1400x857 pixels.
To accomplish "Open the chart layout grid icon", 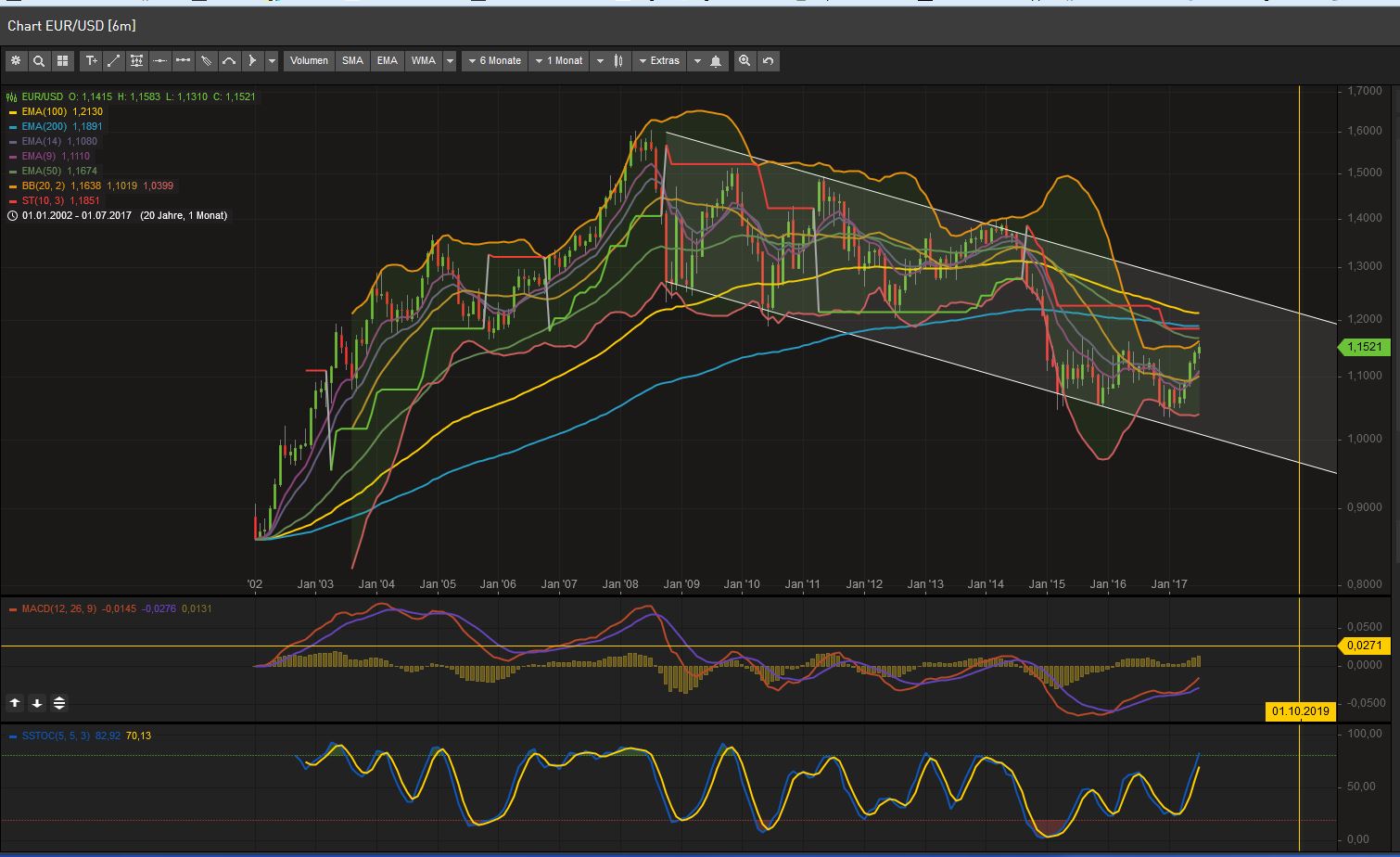I will click(62, 60).
